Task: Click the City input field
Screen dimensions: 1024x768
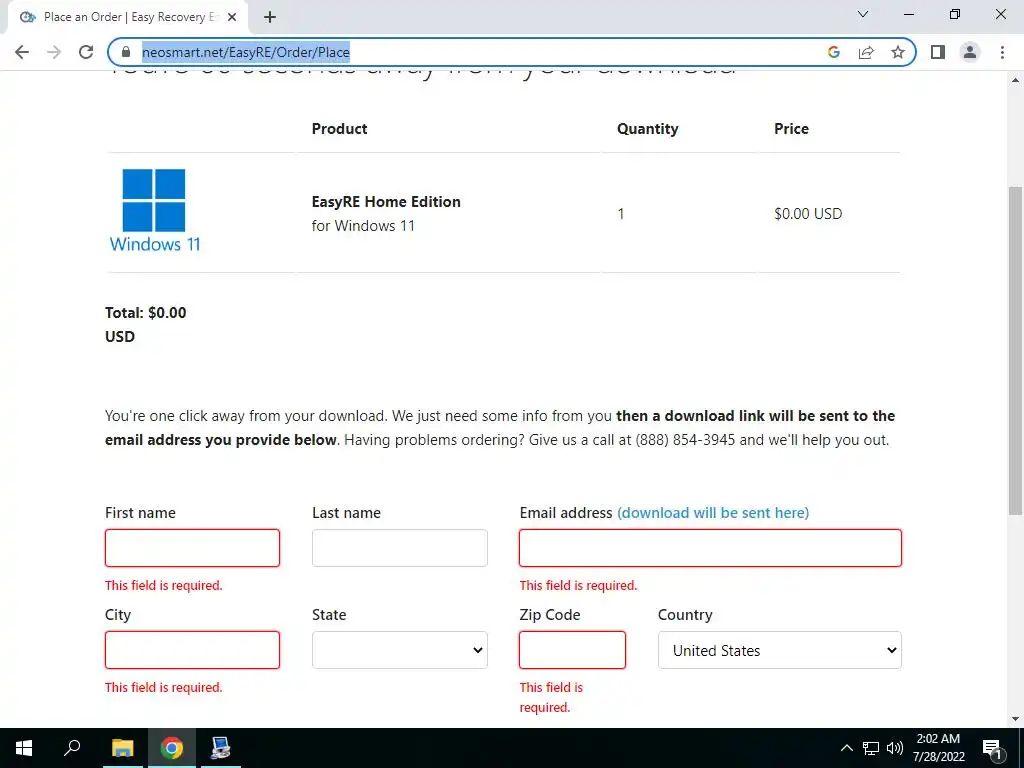Action: pyautogui.click(x=192, y=650)
